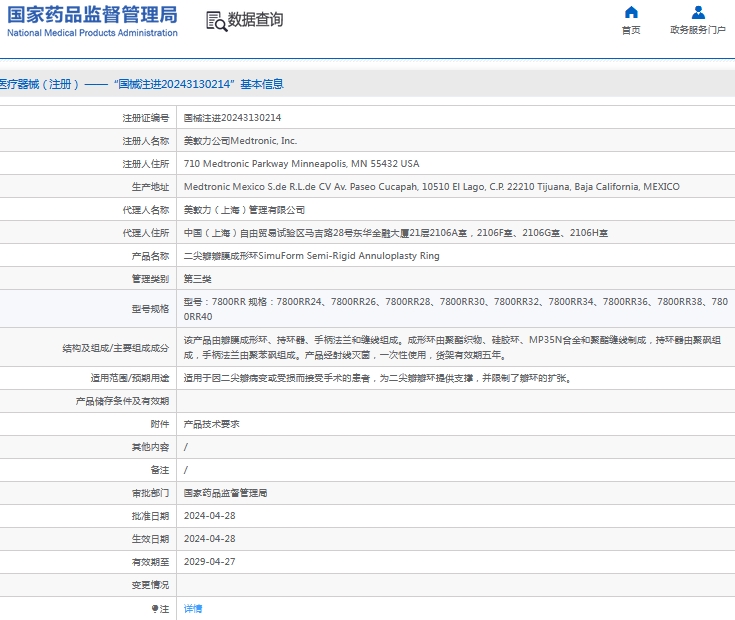Click agent name 美敦力(上海)管理有限公司

(x=244, y=209)
